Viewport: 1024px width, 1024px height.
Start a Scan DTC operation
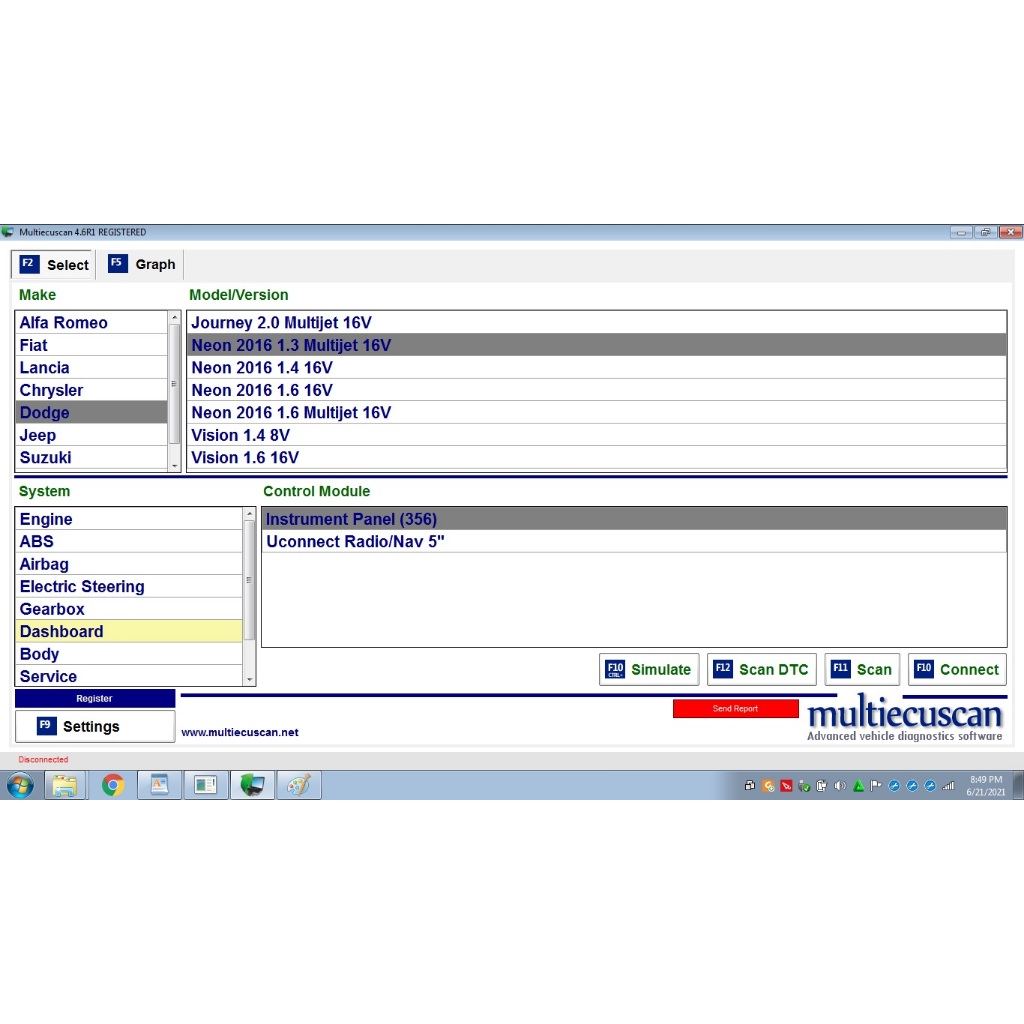pyautogui.click(x=761, y=669)
